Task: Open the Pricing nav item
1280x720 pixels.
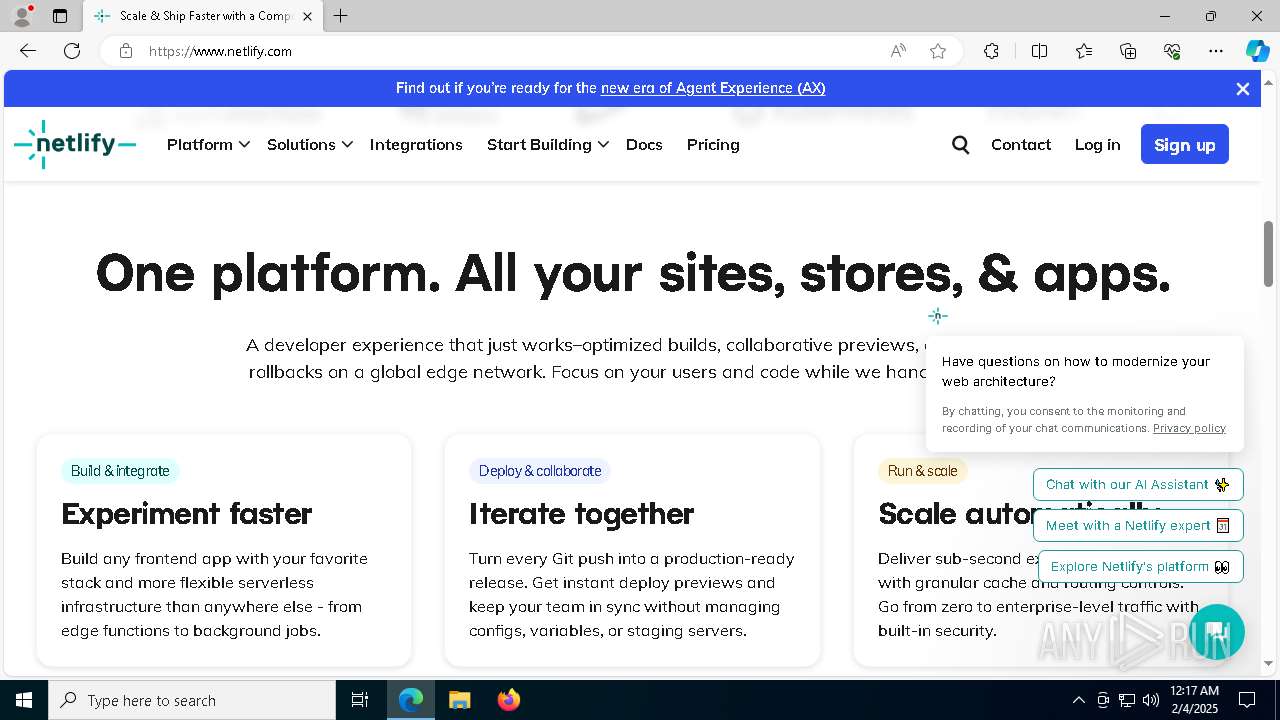Action: (x=713, y=145)
